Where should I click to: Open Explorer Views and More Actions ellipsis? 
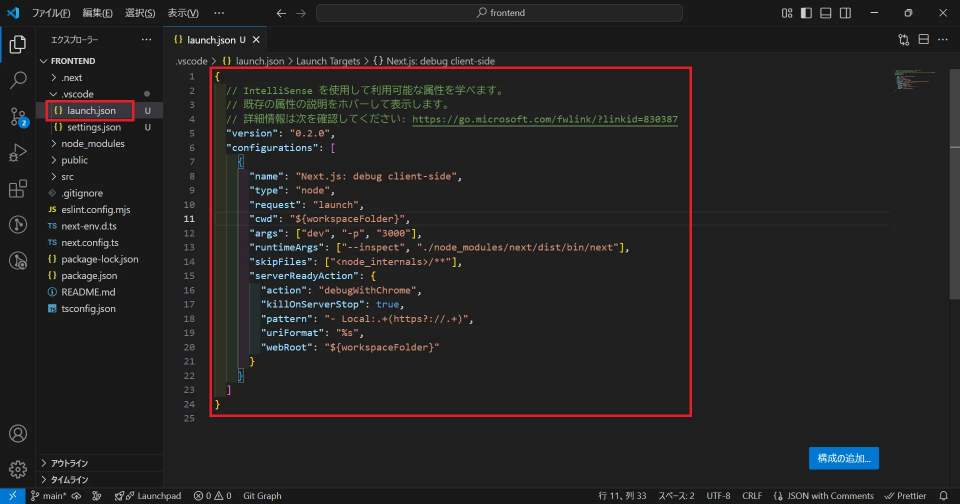[x=146, y=40]
